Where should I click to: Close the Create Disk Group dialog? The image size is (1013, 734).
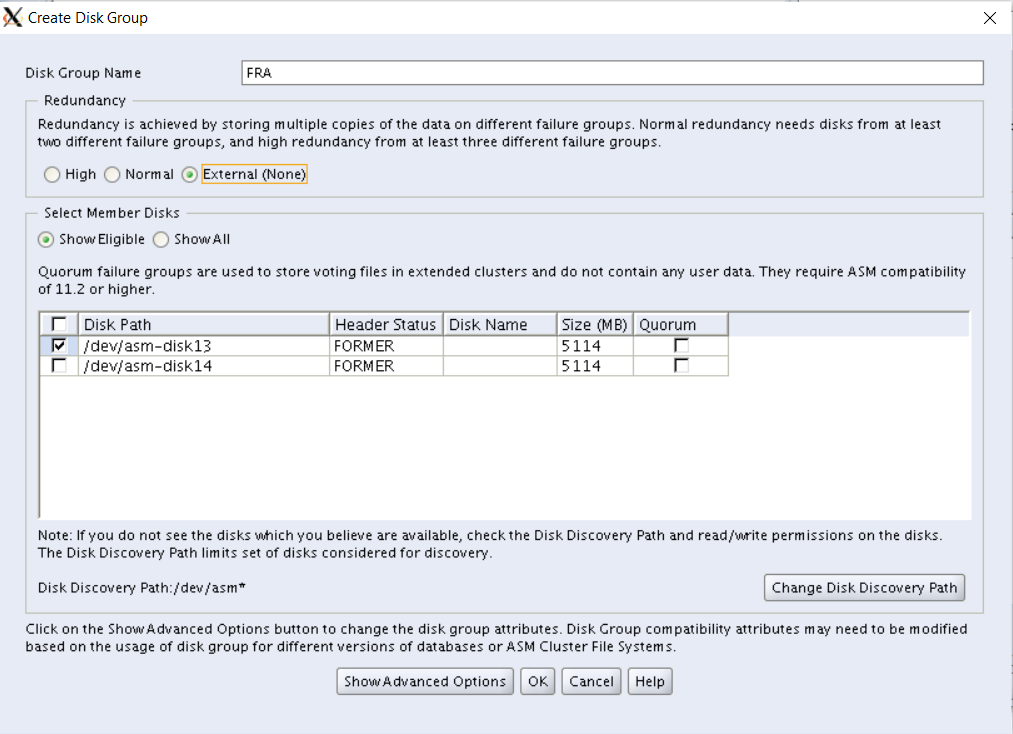[990, 18]
